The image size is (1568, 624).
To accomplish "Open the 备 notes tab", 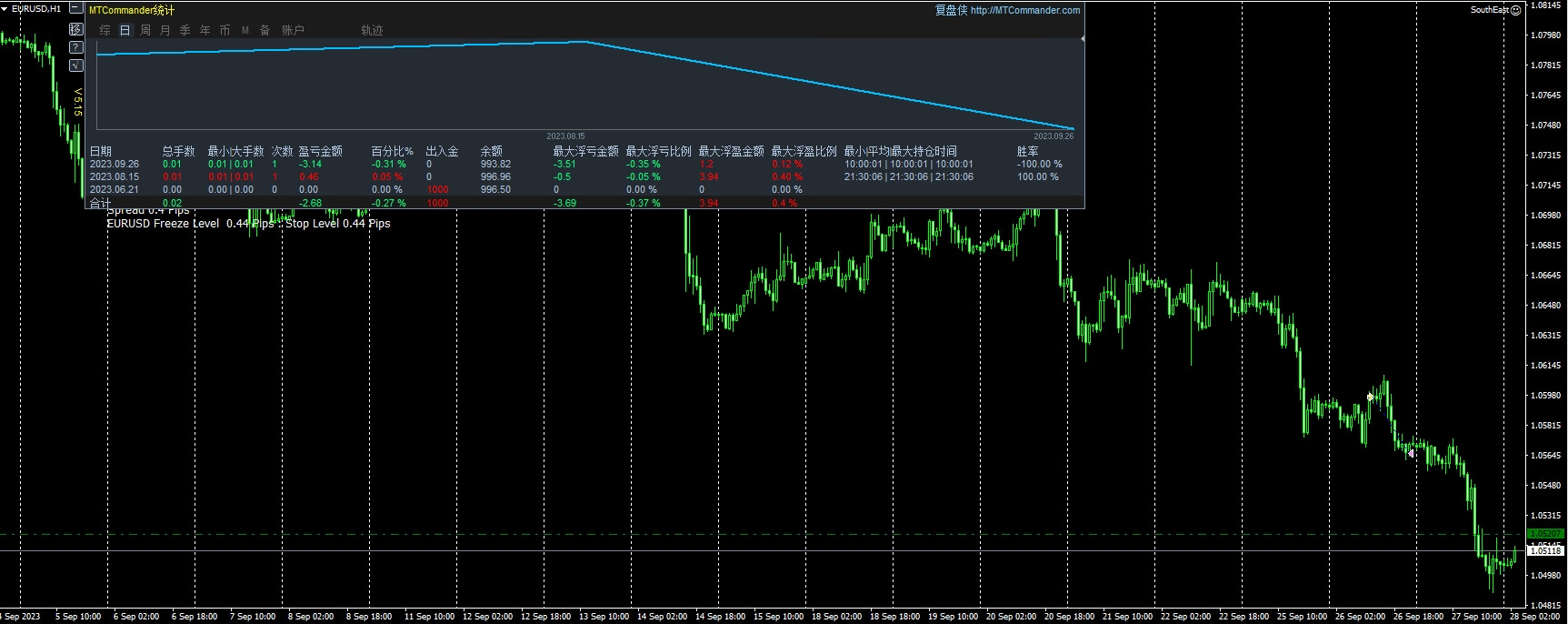I will pos(265,30).
